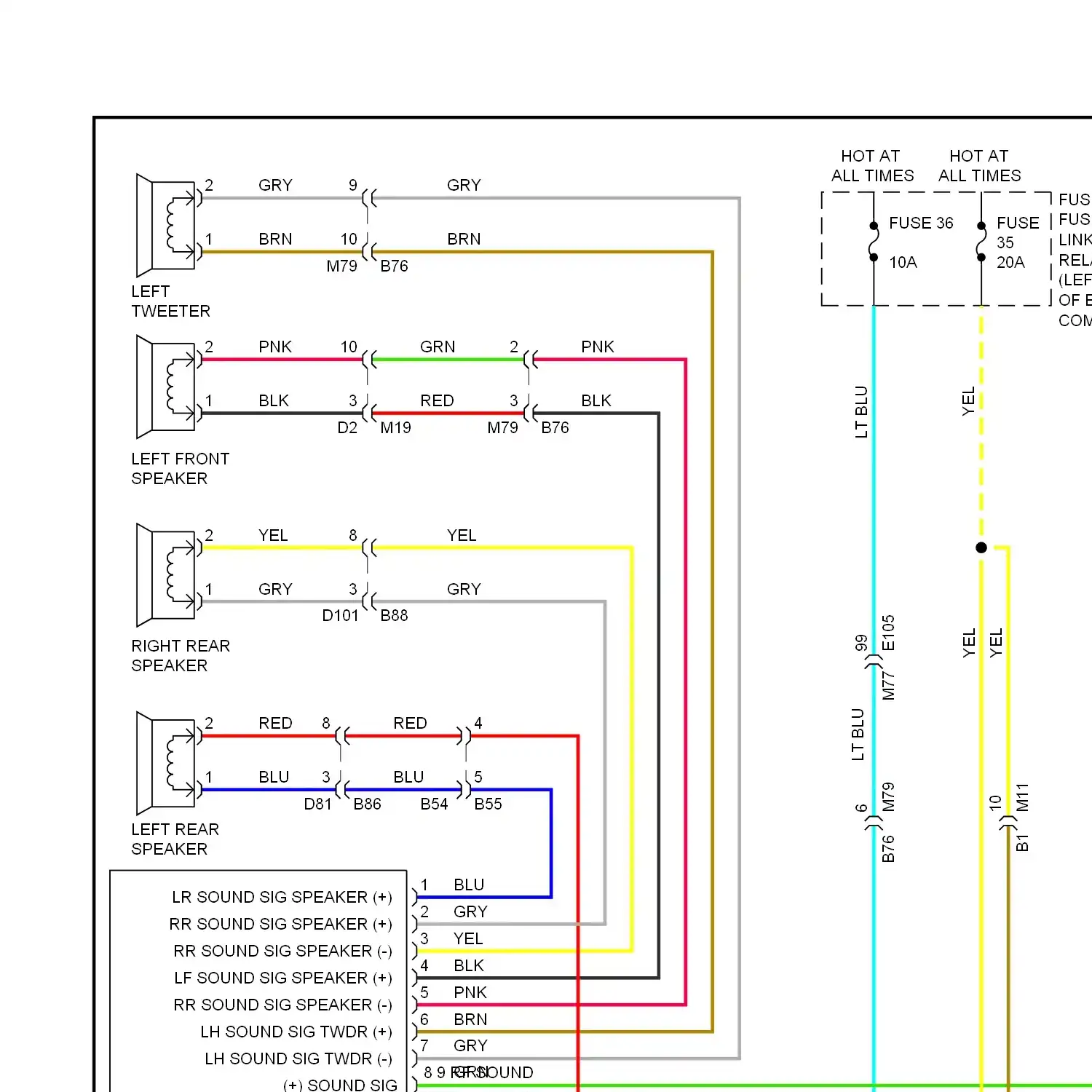This screenshot has width=1092, height=1092.
Task: Click pin "6 BRN" at the amplifier connector
Action: (x=453, y=1020)
